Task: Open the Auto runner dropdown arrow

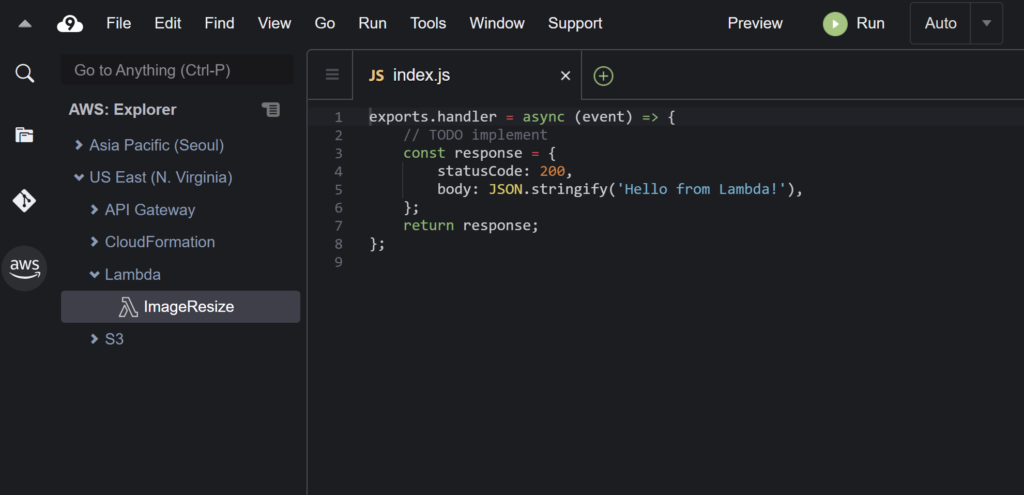Action: pyautogui.click(x=987, y=23)
